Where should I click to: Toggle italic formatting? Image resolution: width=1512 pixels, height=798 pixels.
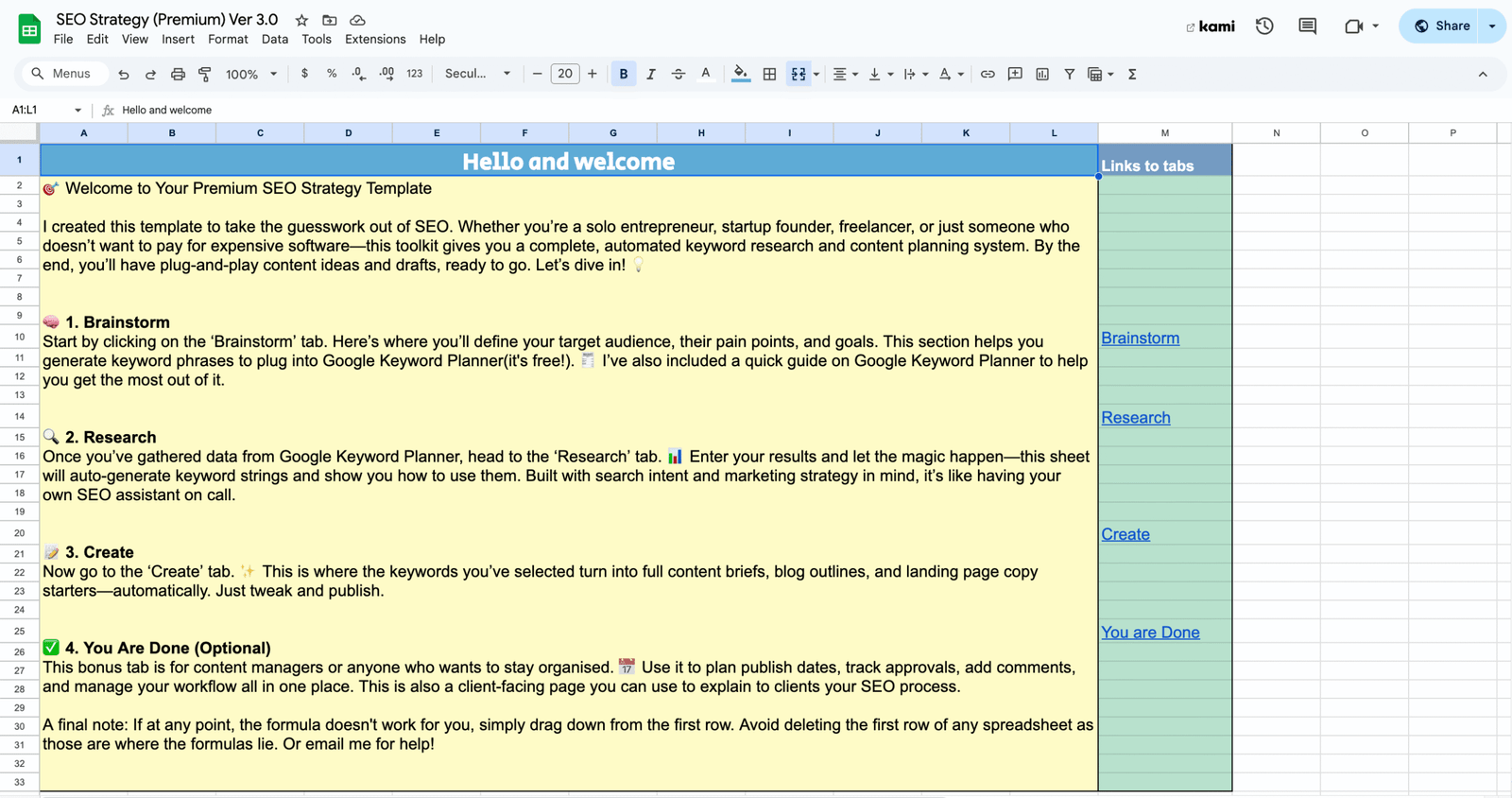coord(650,74)
